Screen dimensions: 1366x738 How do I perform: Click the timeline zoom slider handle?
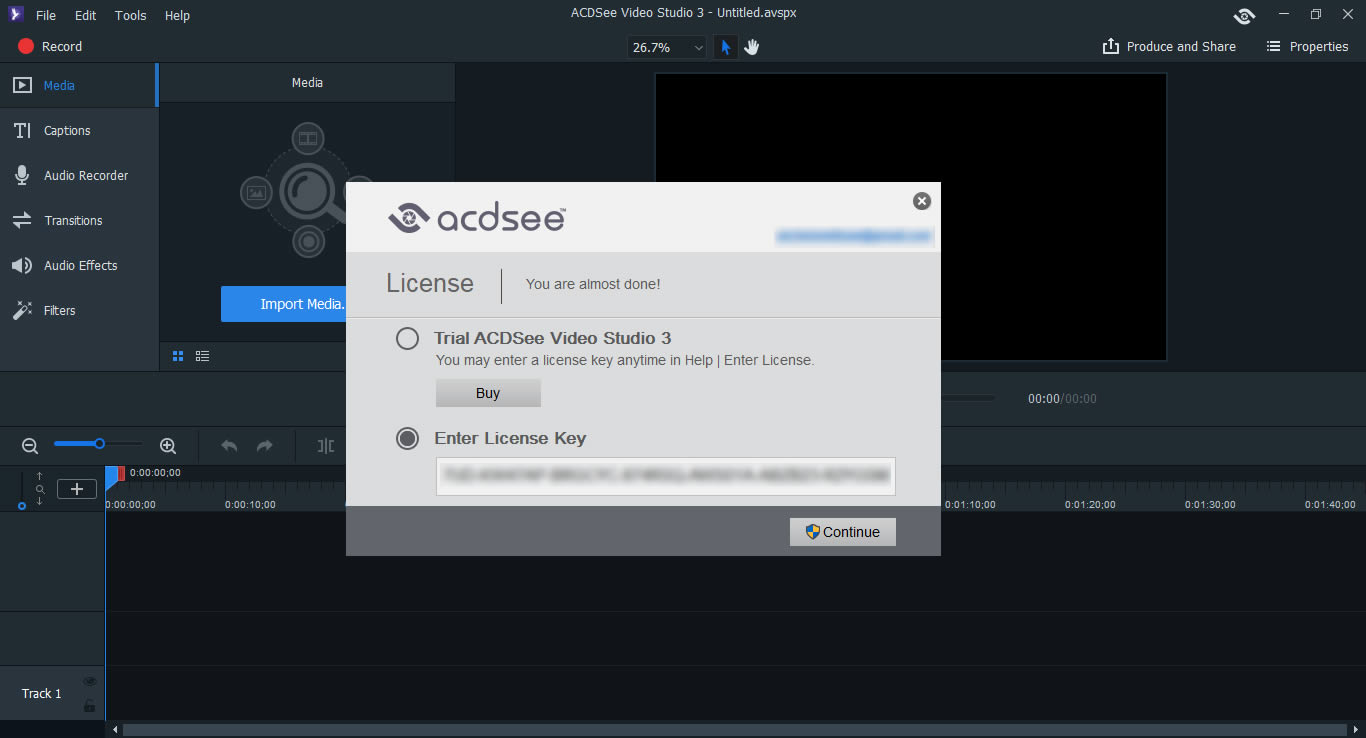100,444
